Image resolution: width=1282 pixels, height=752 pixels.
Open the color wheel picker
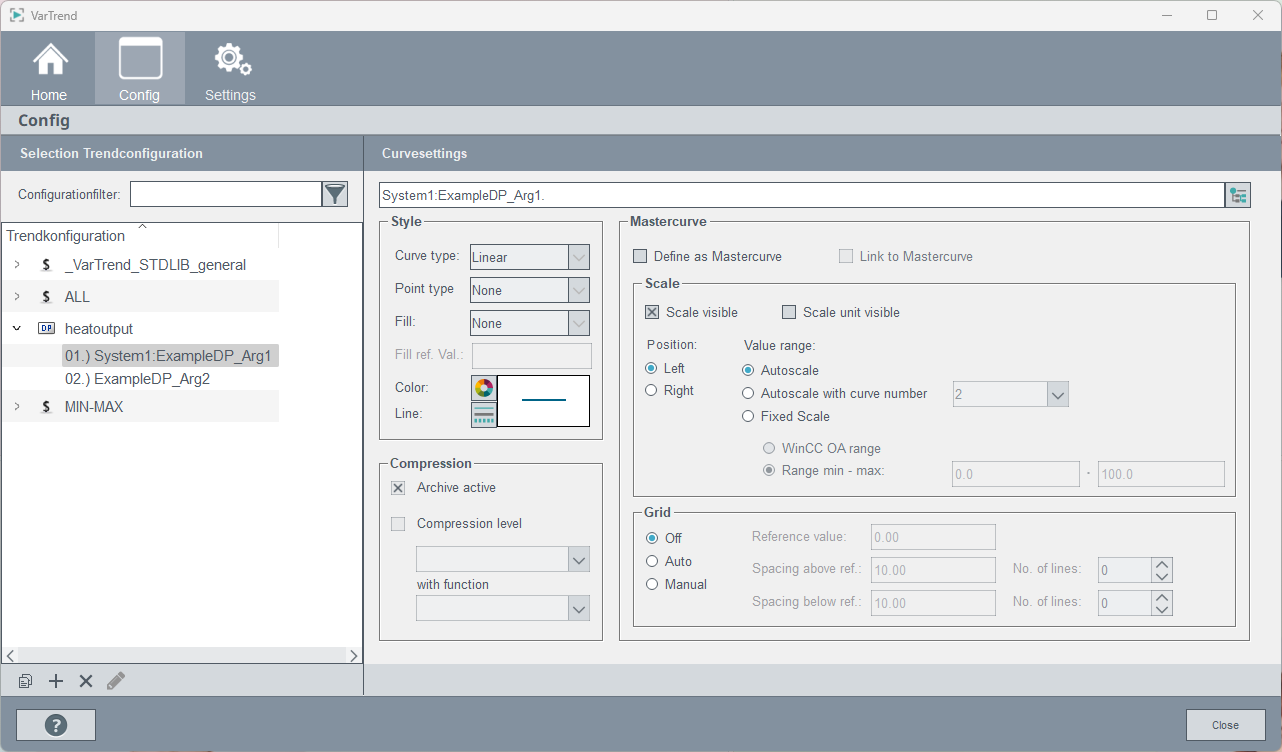coord(484,388)
